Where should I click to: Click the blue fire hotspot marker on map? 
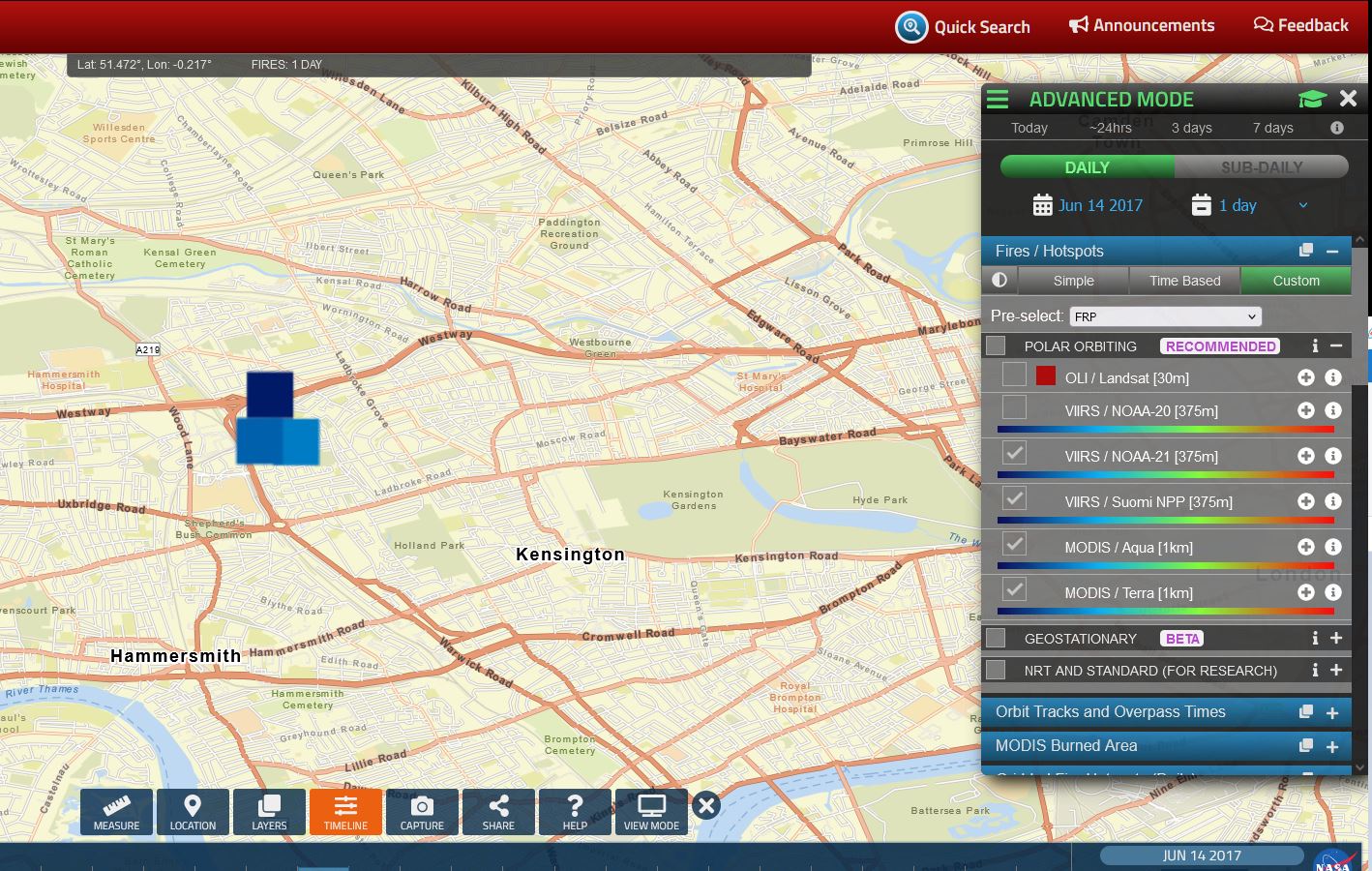click(277, 419)
